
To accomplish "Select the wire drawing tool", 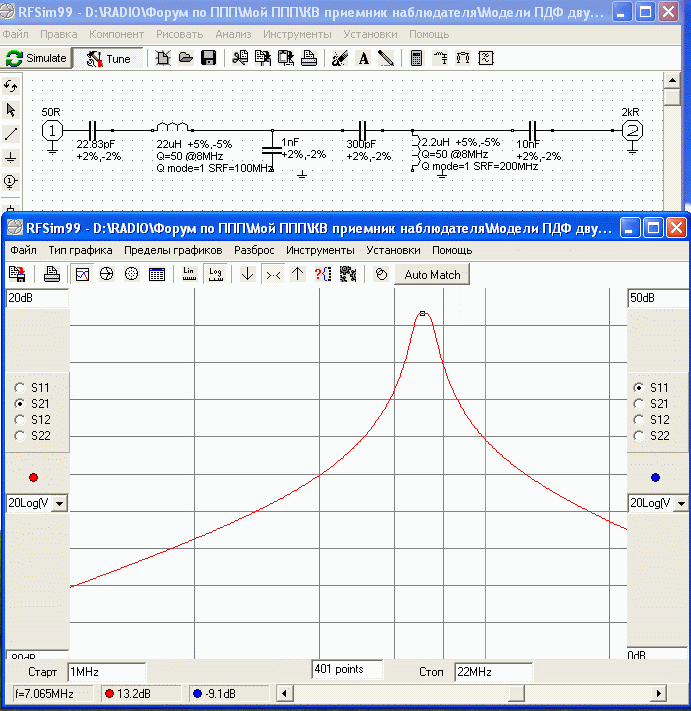I will [10, 134].
